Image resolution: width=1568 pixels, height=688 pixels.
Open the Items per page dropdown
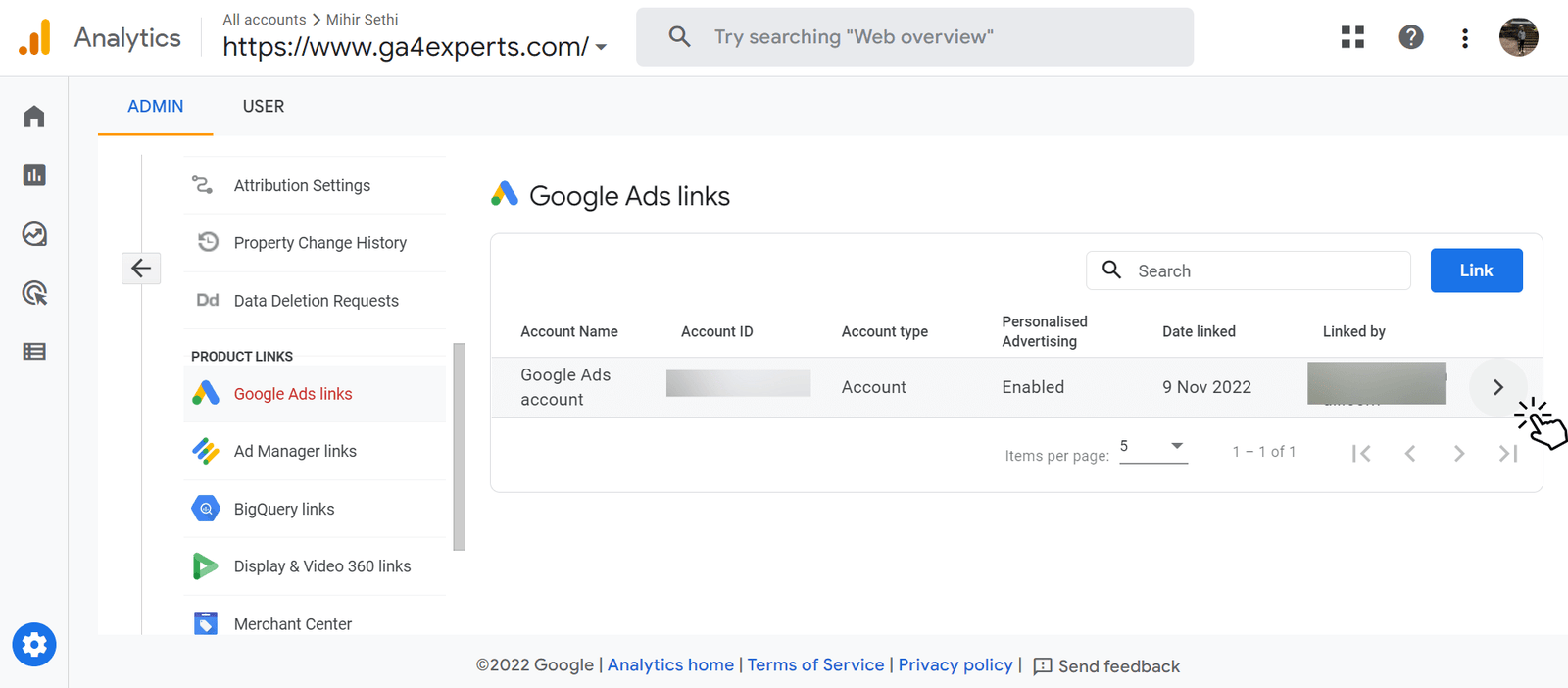coord(1153,449)
